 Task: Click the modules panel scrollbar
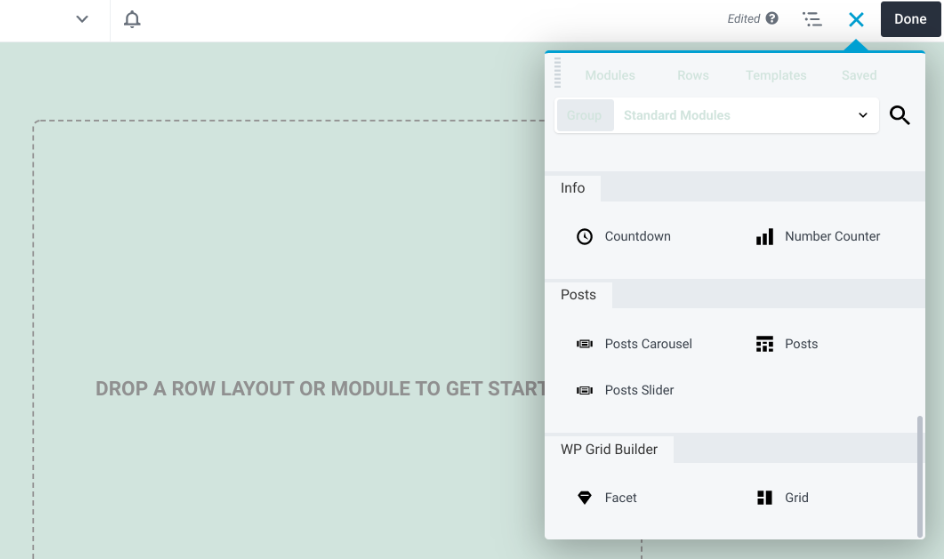[x=919, y=476]
